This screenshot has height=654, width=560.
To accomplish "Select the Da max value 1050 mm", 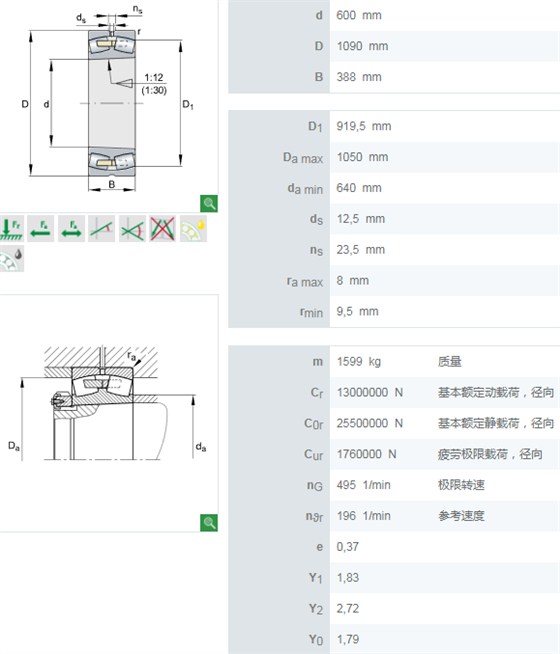I will pyautogui.click(x=362, y=157).
